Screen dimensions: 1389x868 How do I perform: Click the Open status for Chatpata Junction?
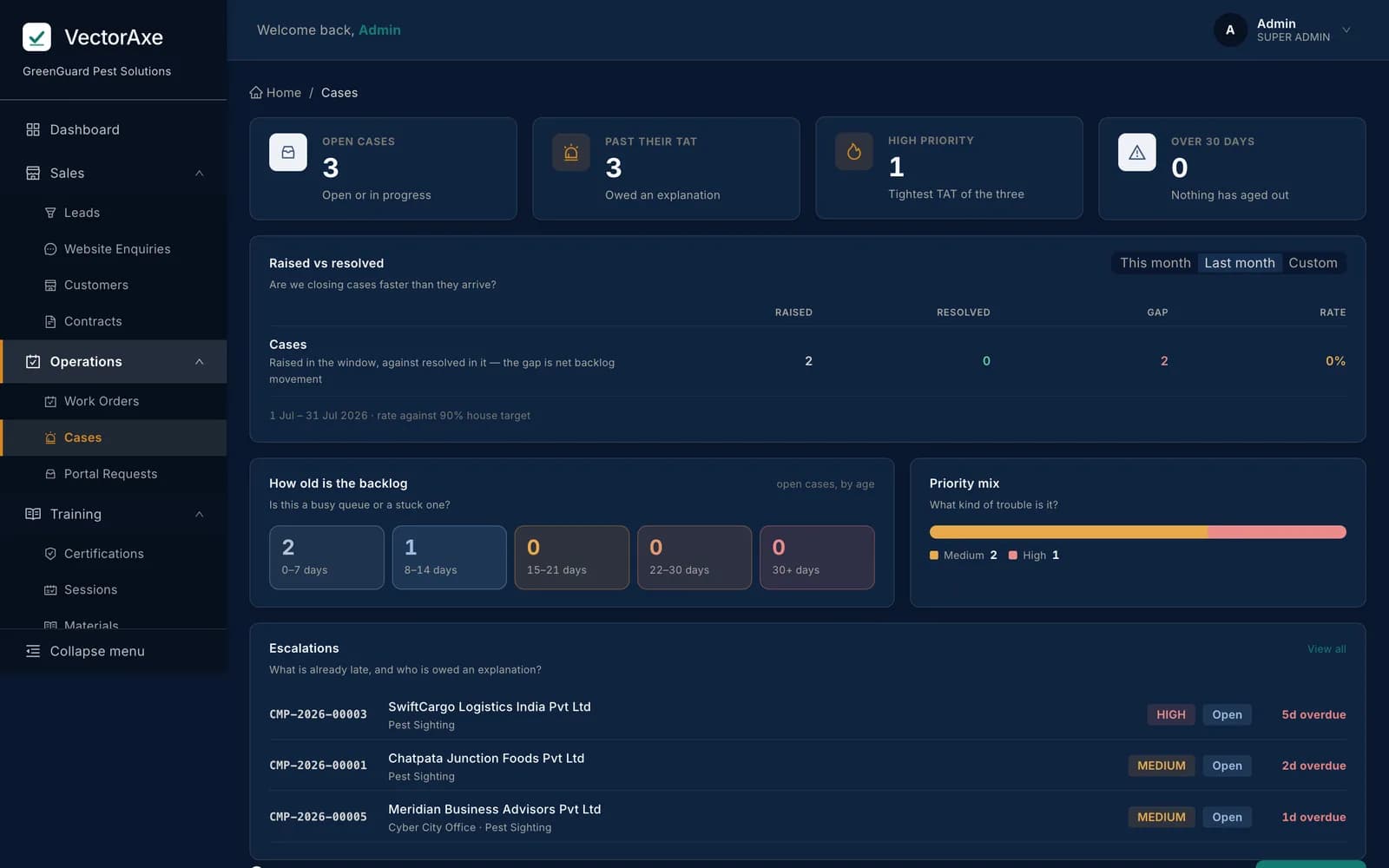point(1227,766)
